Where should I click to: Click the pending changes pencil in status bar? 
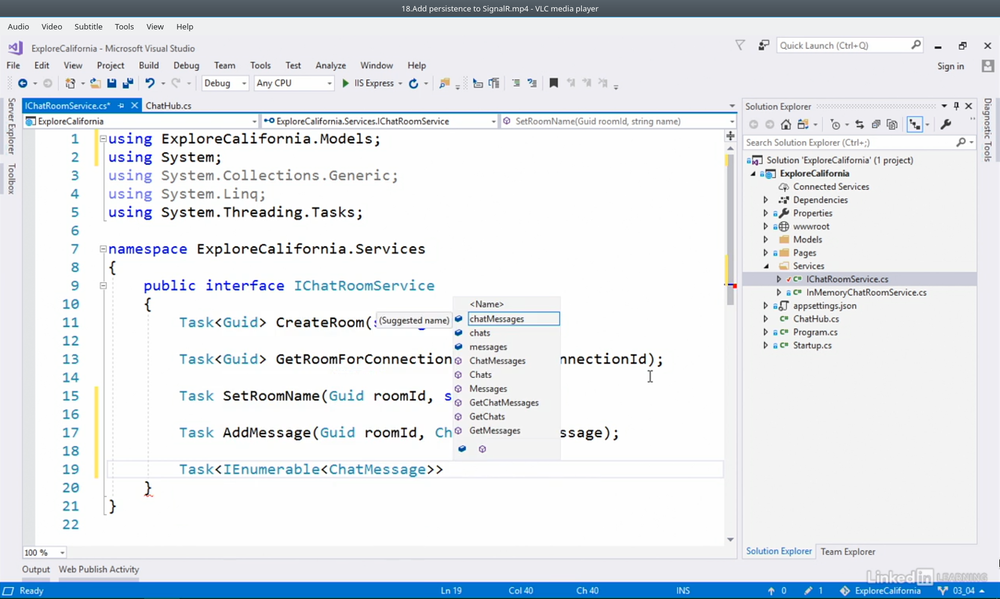click(808, 591)
